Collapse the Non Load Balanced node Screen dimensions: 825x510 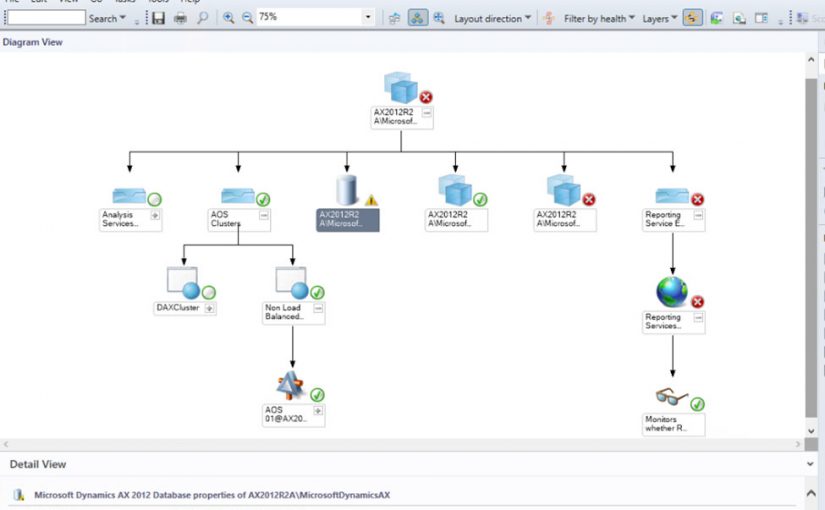click(x=318, y=308)
